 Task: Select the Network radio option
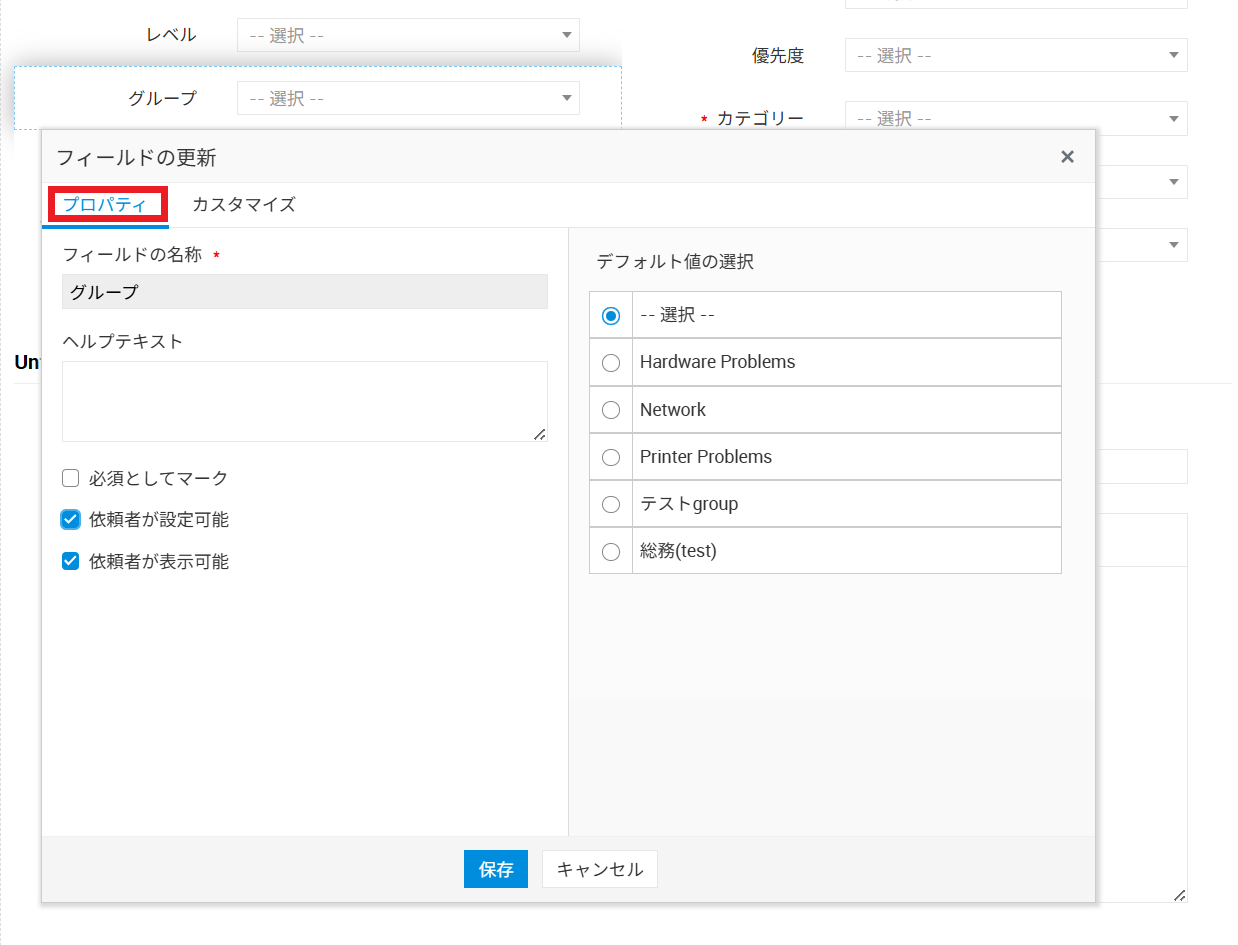point(611,410)
